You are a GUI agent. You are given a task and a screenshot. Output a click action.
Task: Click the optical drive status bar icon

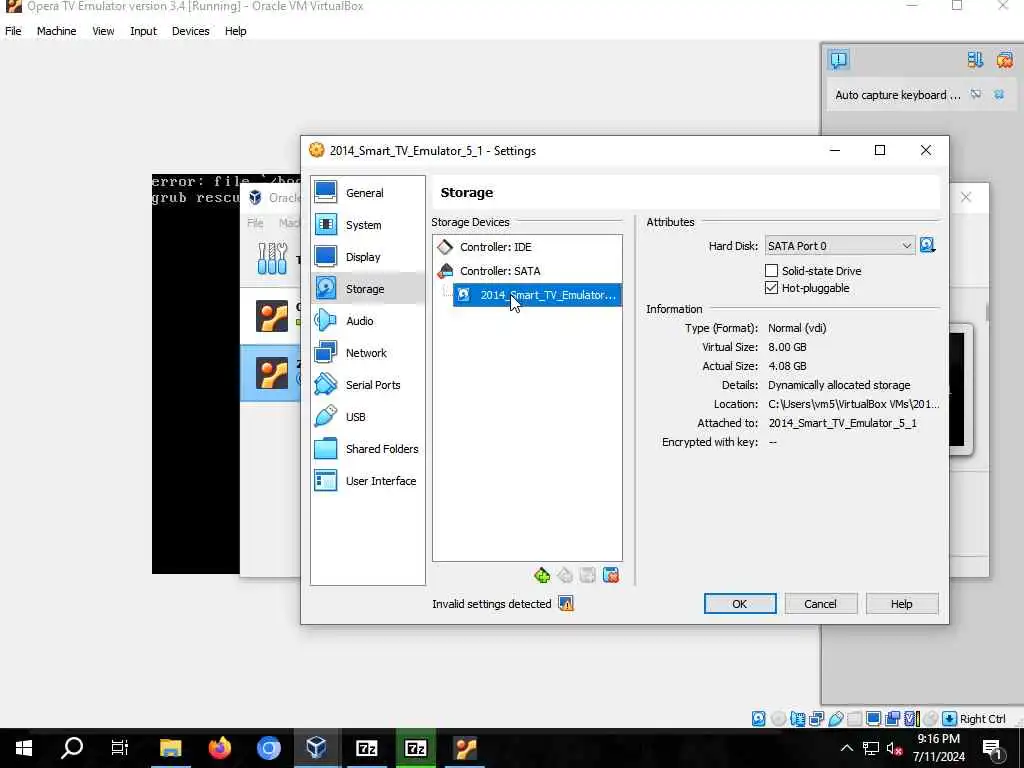point(778,719)
